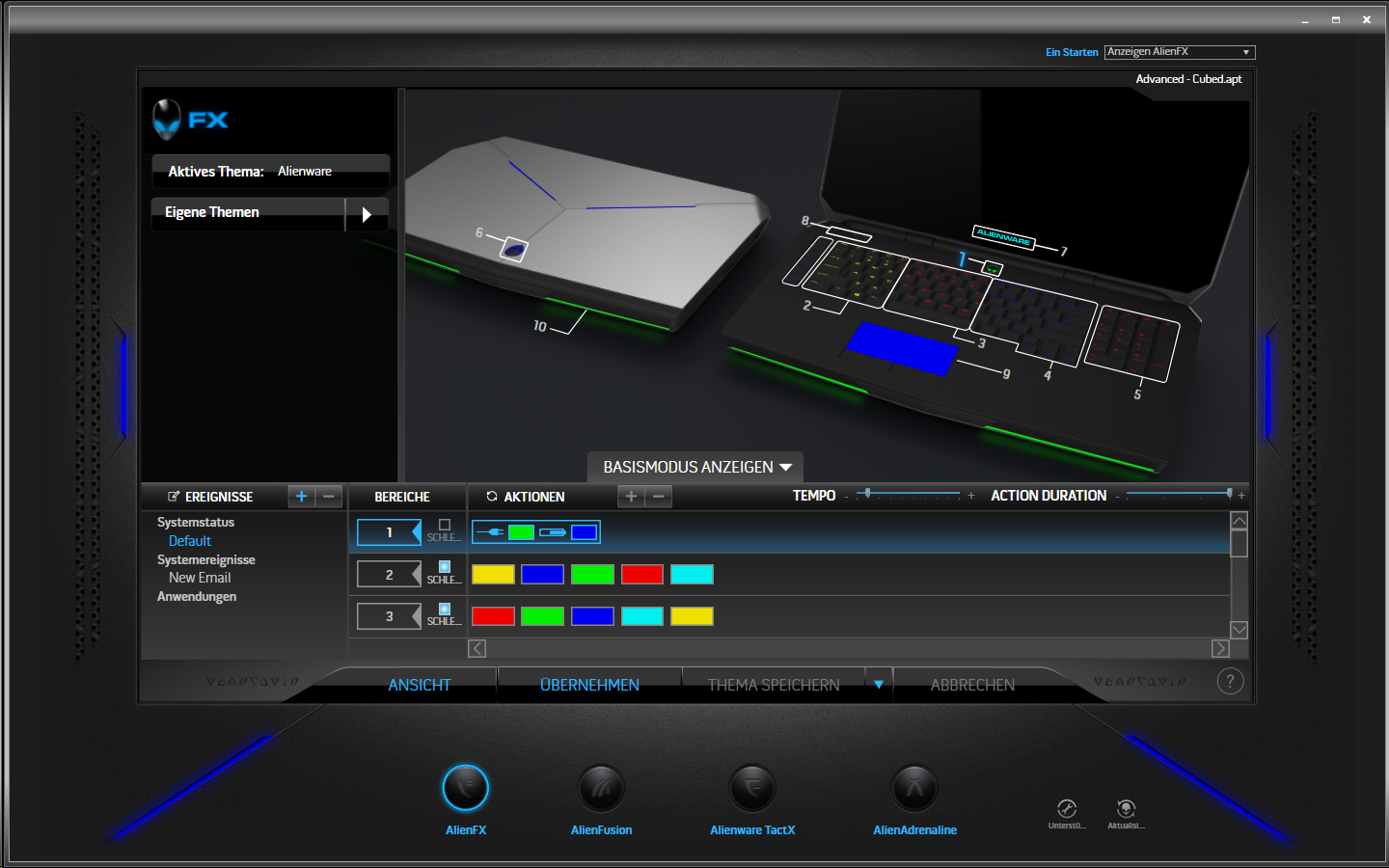Screen dimensions: 1389x868
Task: Select the lid alien head zone 6
Action: coord(514,250)
